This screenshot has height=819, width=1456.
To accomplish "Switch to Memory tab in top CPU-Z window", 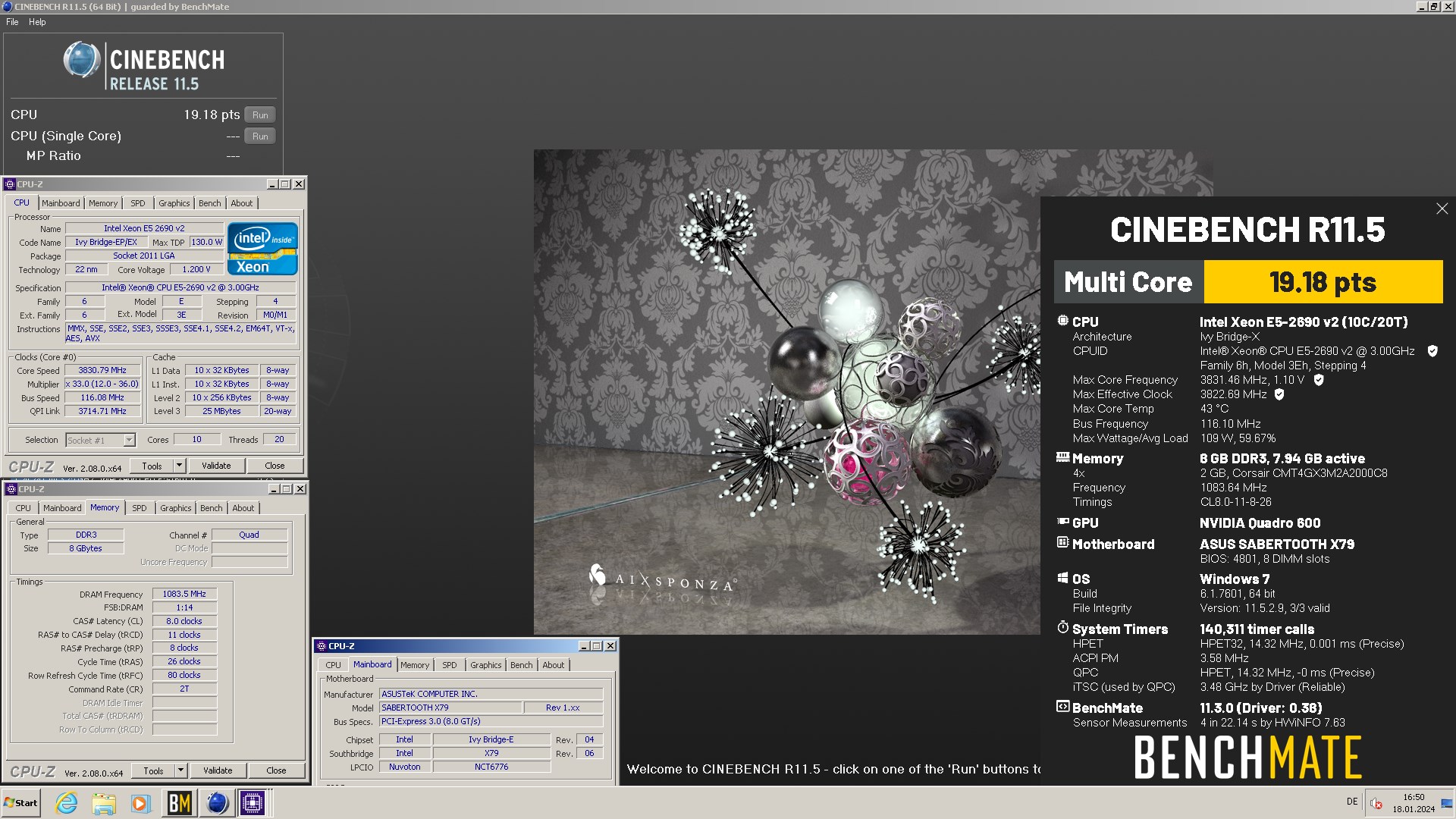I will coord(103,203).
